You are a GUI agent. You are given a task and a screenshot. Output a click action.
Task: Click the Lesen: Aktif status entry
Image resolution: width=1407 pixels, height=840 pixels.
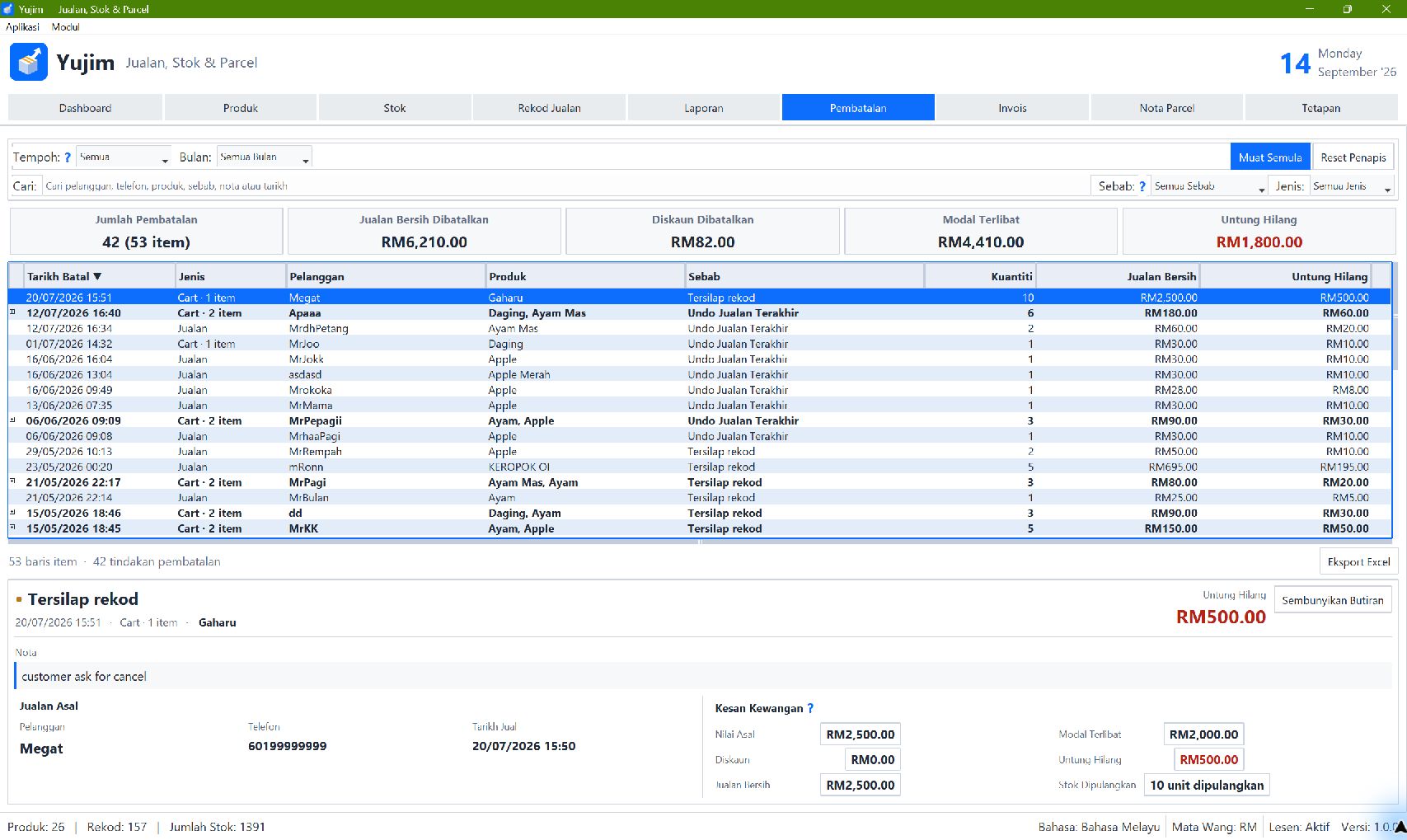[1299, 827]
